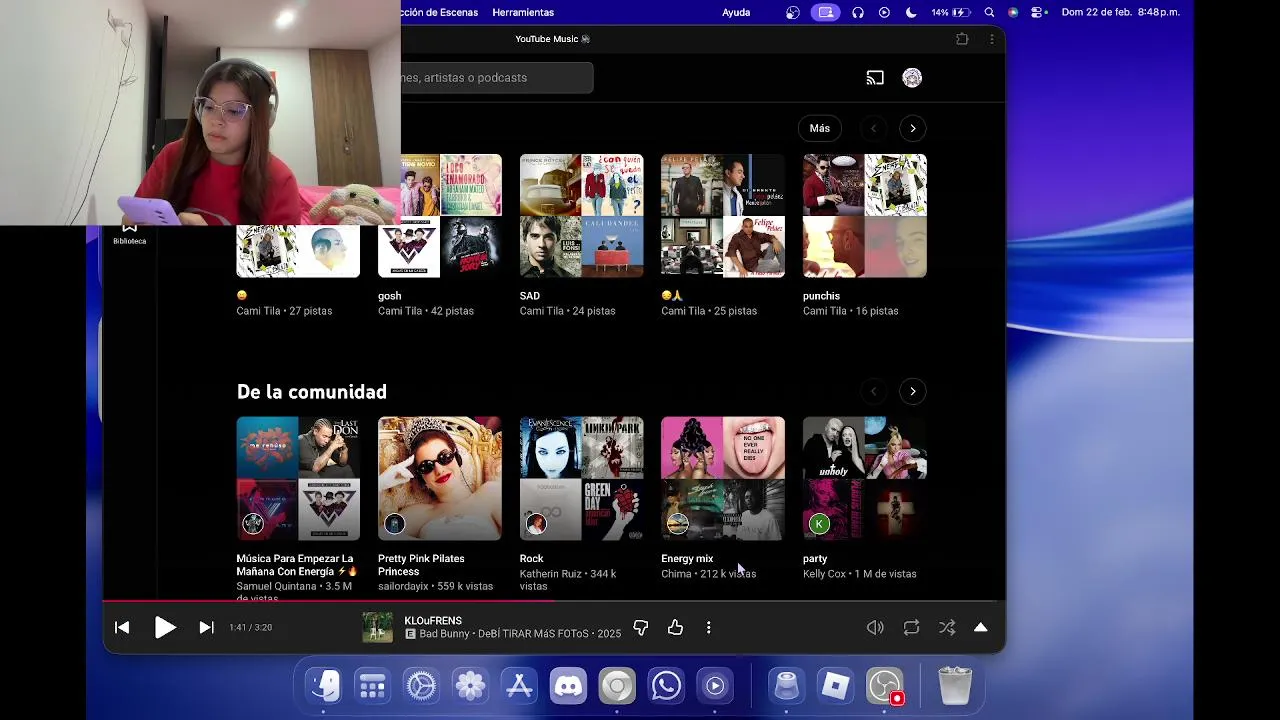Open the Pretty Pink Pilates Princess playlist cover
This screenshot has width=1280, height=720.
click(x=440, y=478)
